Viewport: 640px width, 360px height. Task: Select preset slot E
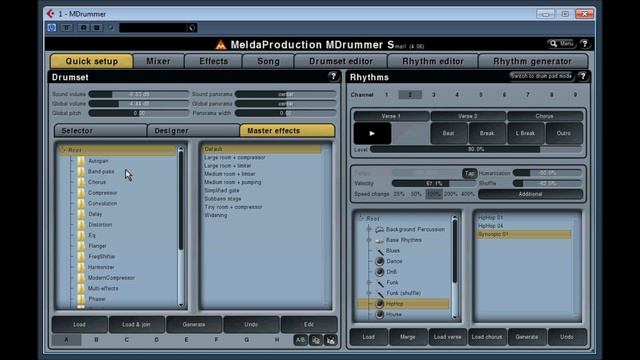point(187,340)
